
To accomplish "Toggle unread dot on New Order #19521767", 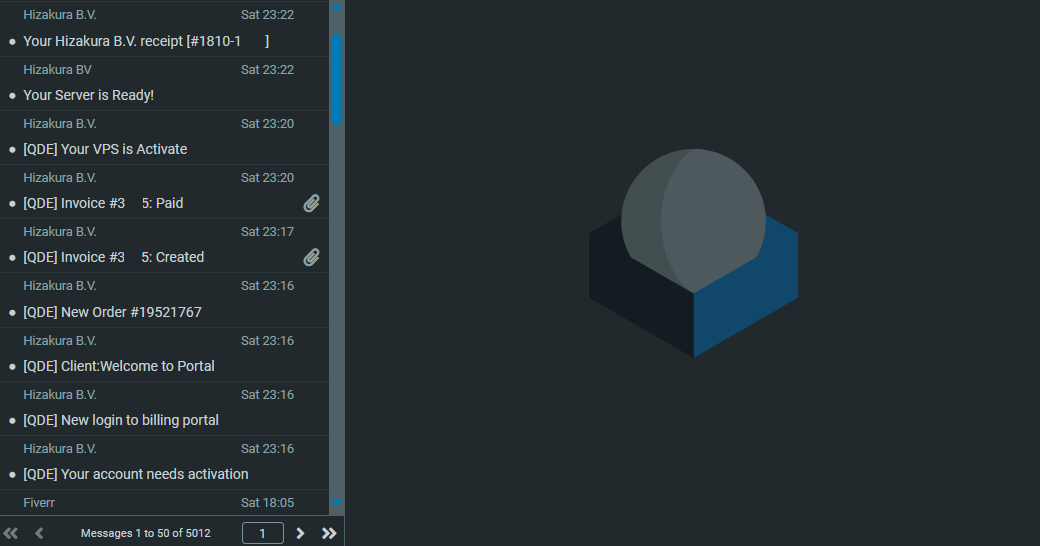I will [12, 313].
